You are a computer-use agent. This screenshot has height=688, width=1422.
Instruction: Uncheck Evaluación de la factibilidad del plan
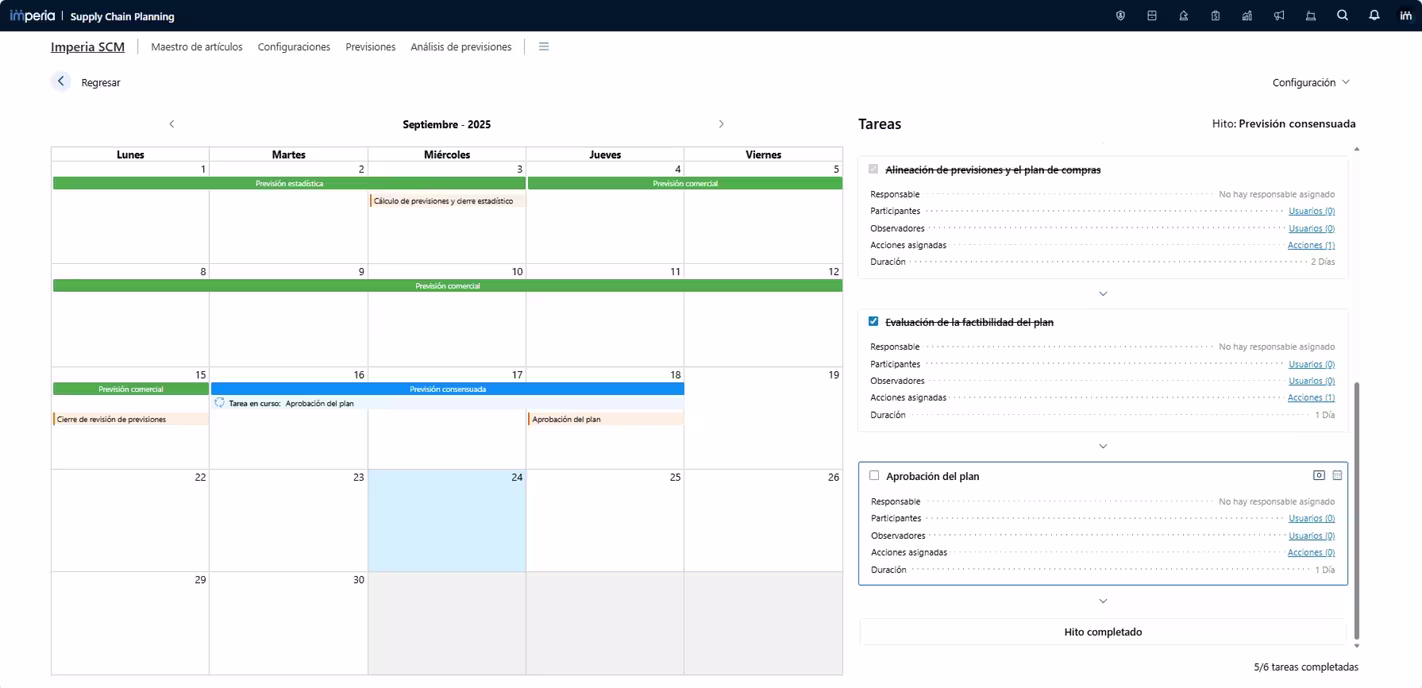(x=874, y=322)
